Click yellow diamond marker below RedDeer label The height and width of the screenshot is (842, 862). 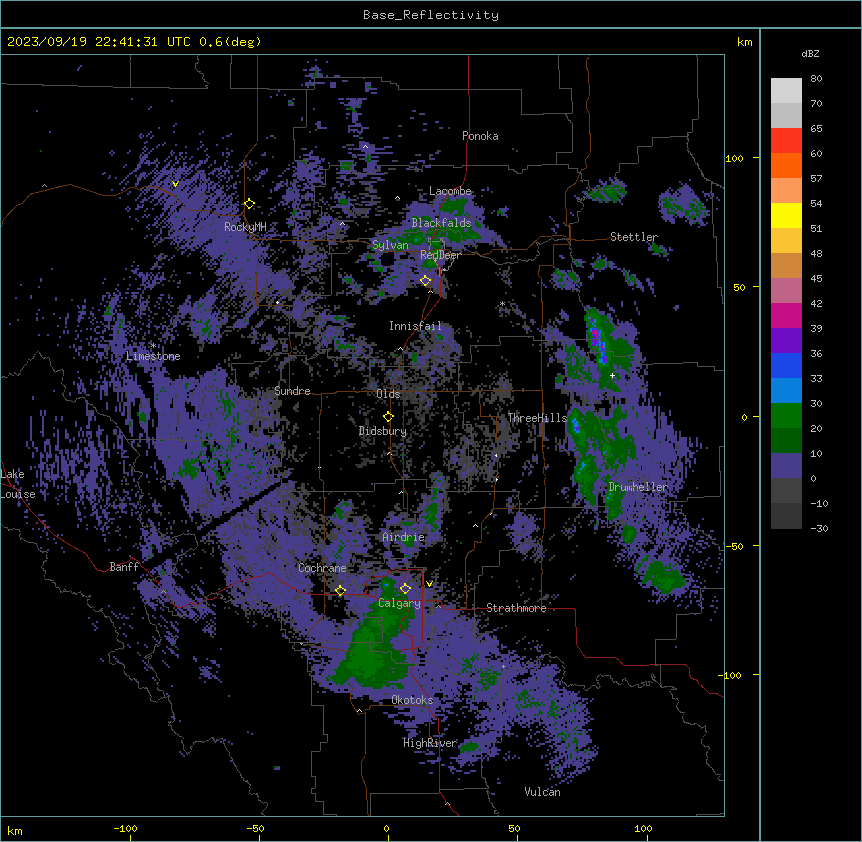425,281
